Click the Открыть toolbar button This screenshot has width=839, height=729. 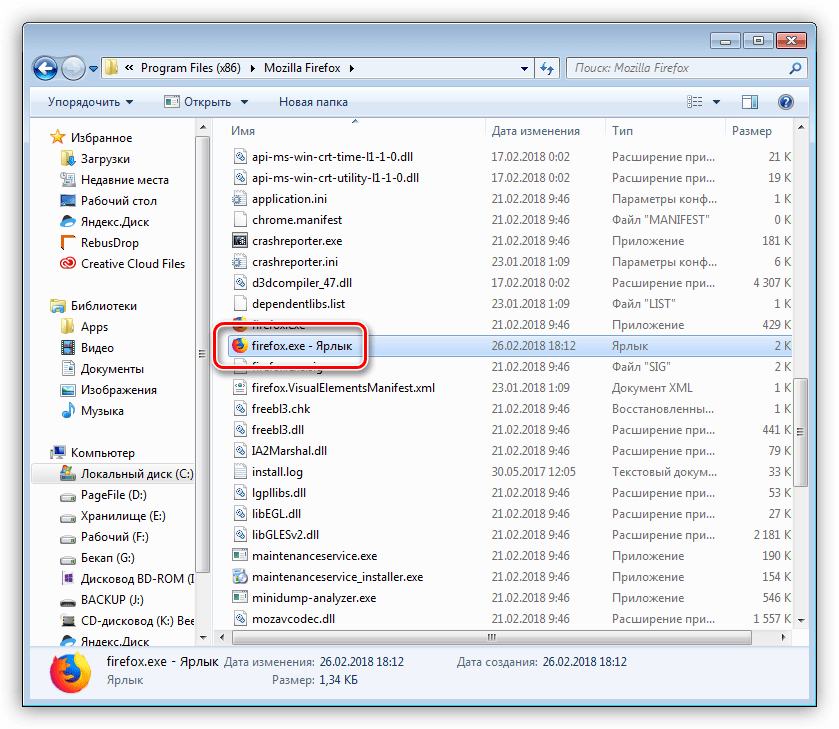198,102
